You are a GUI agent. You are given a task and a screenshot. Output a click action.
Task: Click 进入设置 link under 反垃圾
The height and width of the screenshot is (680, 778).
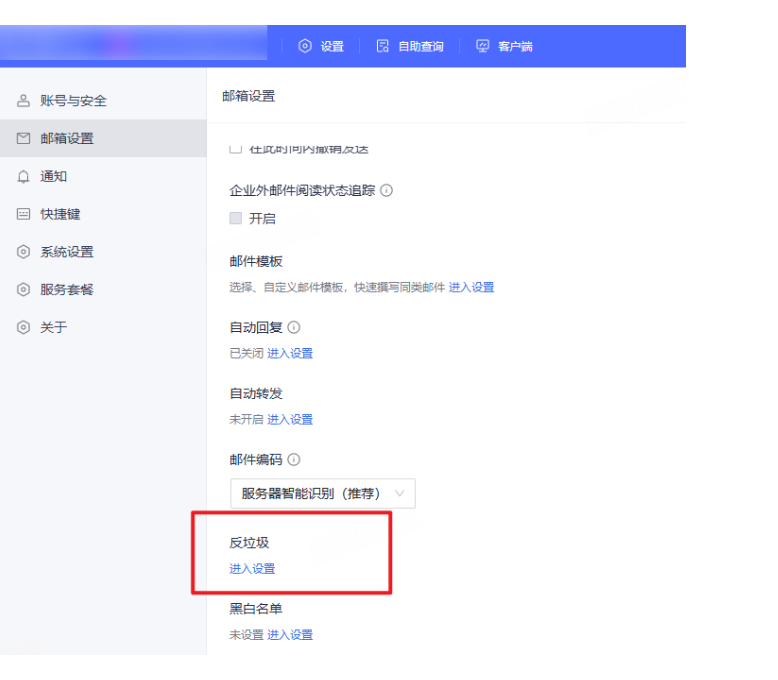[252, 569]
